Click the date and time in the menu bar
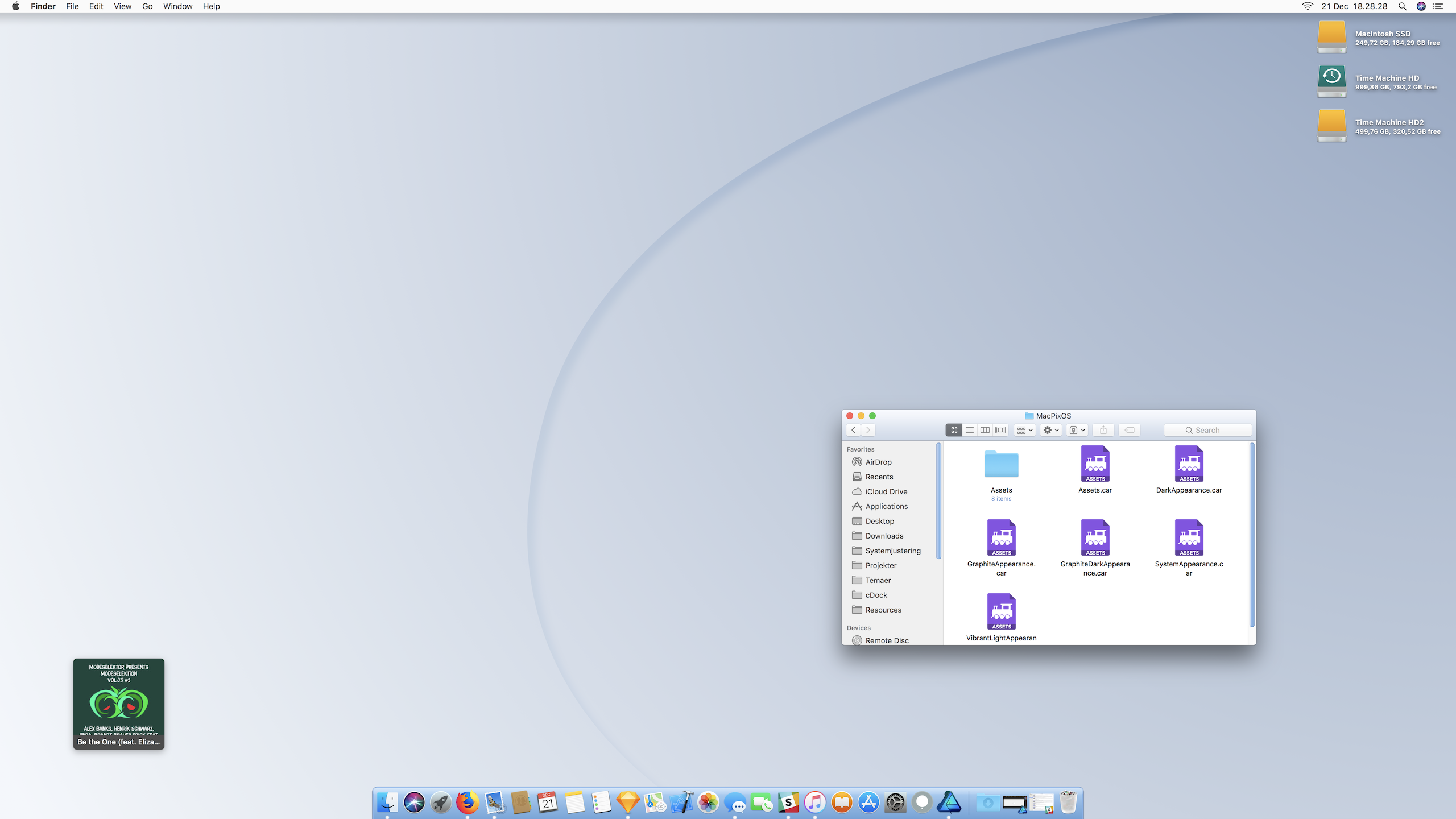This screenshot has height=819, width=1456. point(1354,6)
